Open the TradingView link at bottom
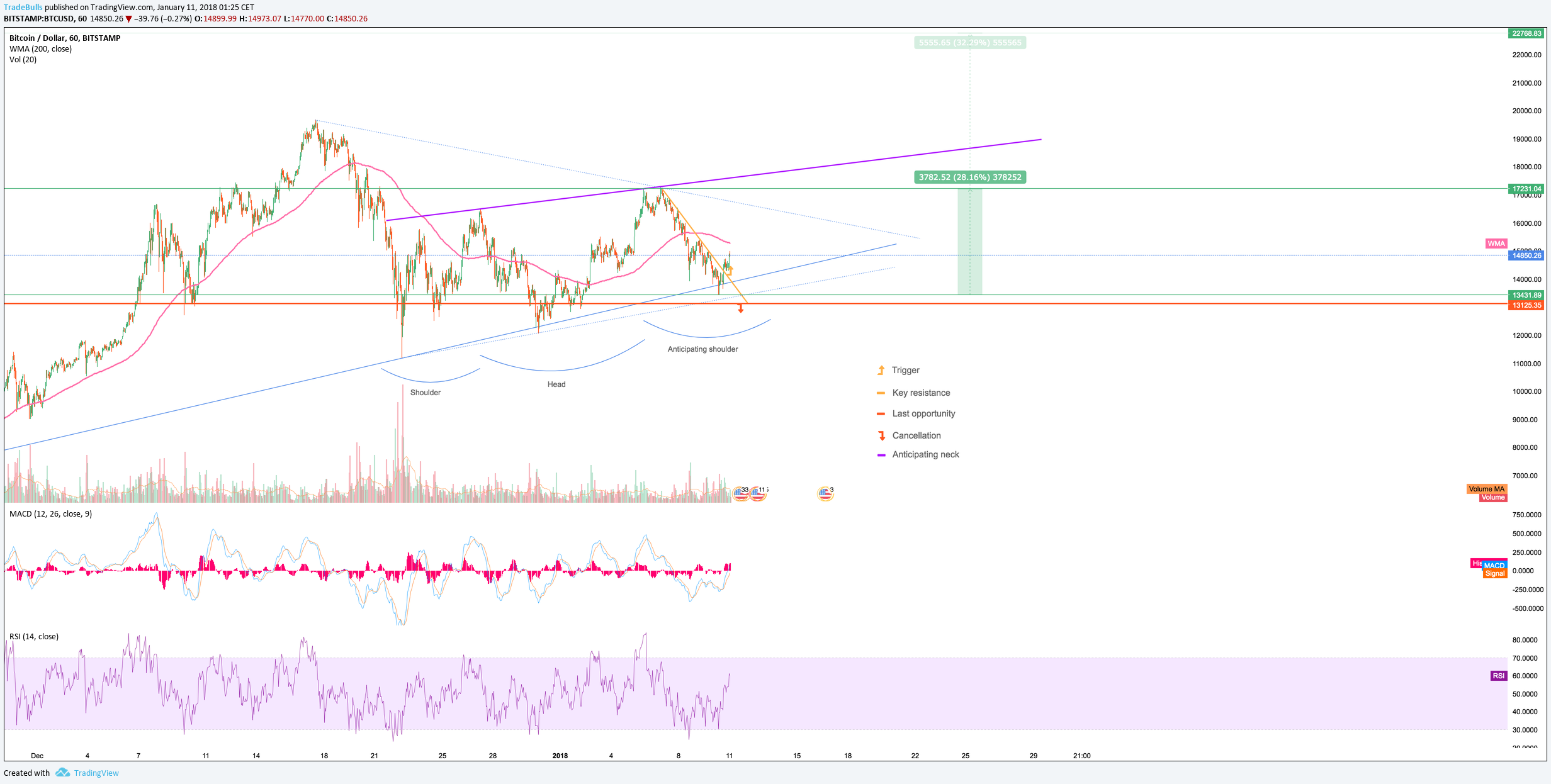The height and width of the screenshot is (784, 1551). coord(96,773)
